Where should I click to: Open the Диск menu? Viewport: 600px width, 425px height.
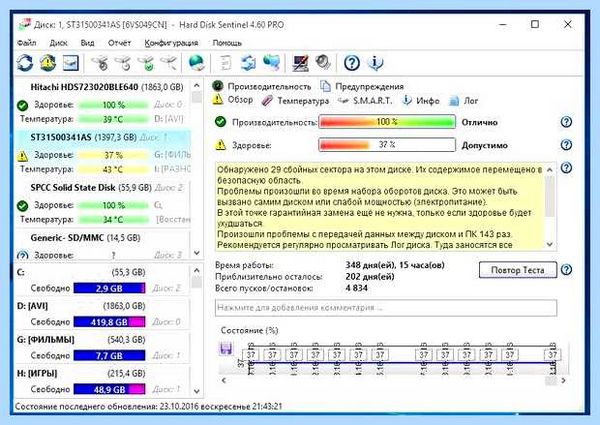(59, 43)
